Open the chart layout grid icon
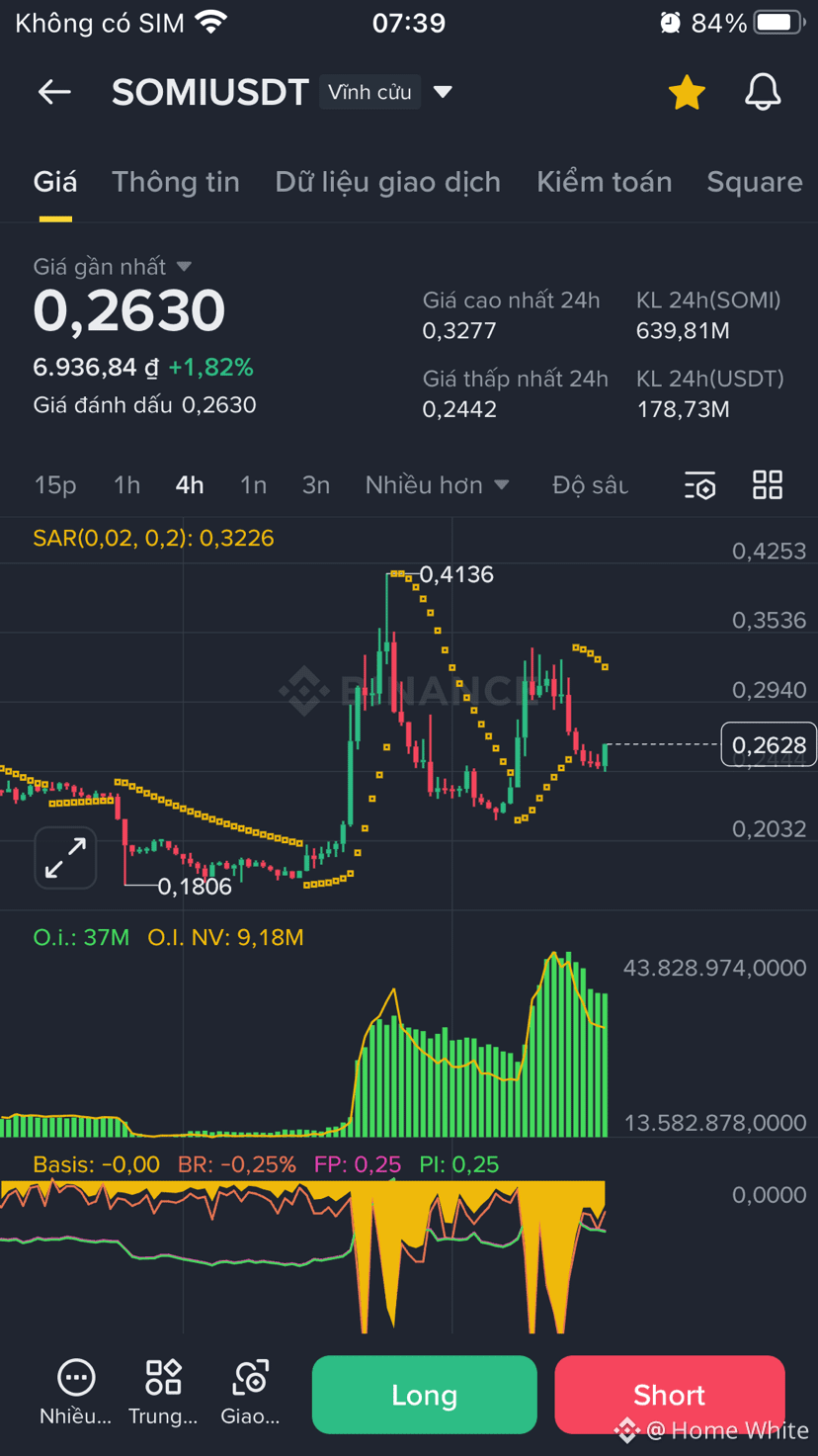818x1456 pixels. coord(768,485)
